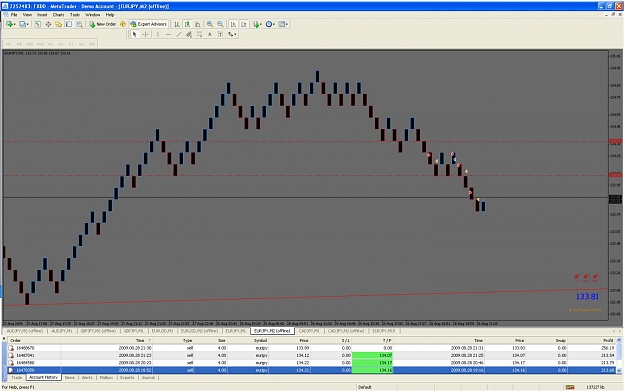Open the File menu
This screenshot has width=625, height=392.
click(14, 15)
